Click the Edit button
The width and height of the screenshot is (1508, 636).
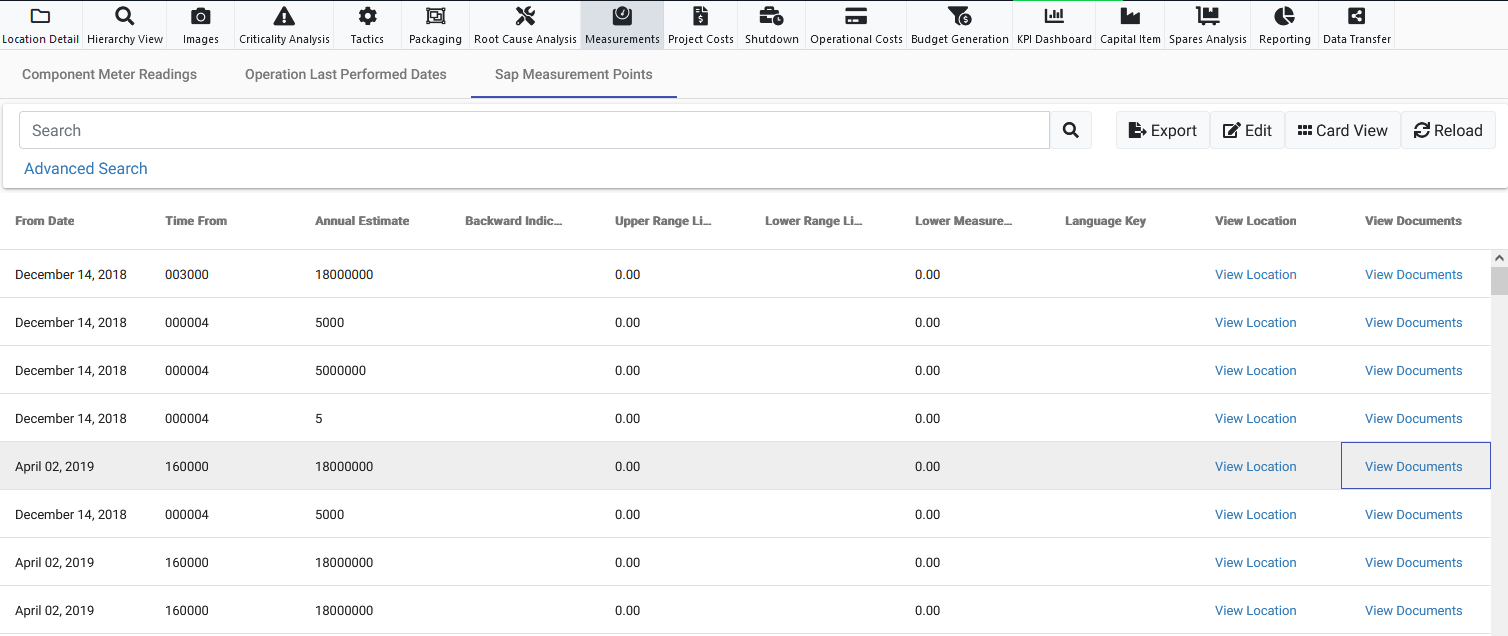click(x=1247, y=130)
